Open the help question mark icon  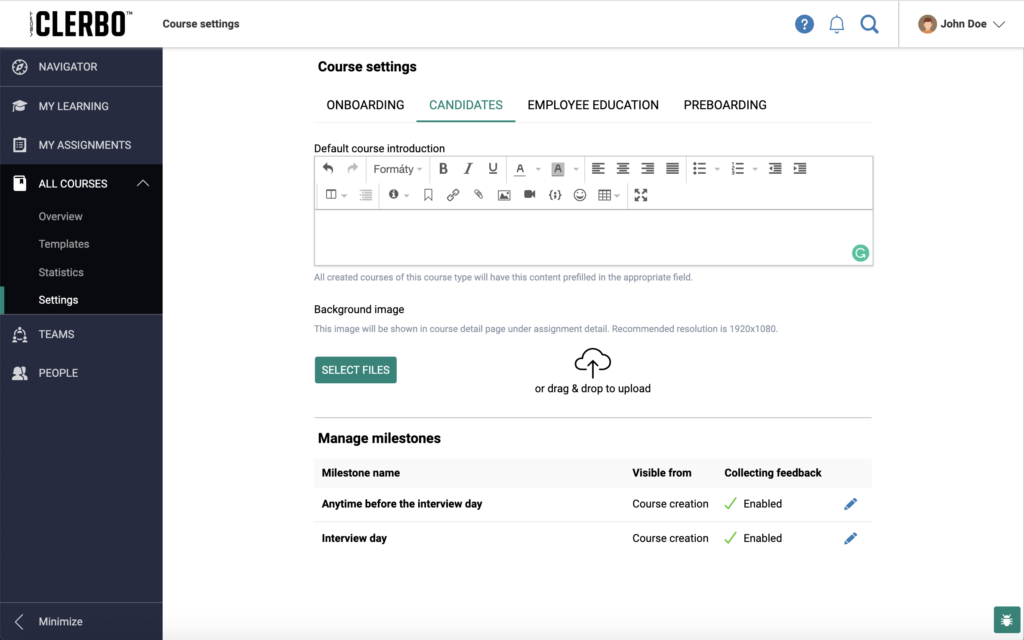(x=804, y=24)
